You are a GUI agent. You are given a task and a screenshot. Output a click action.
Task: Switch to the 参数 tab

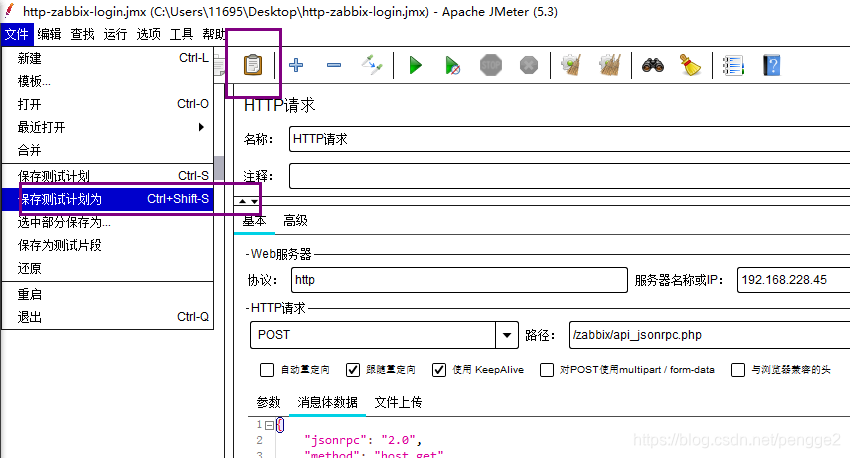point(268,402)
